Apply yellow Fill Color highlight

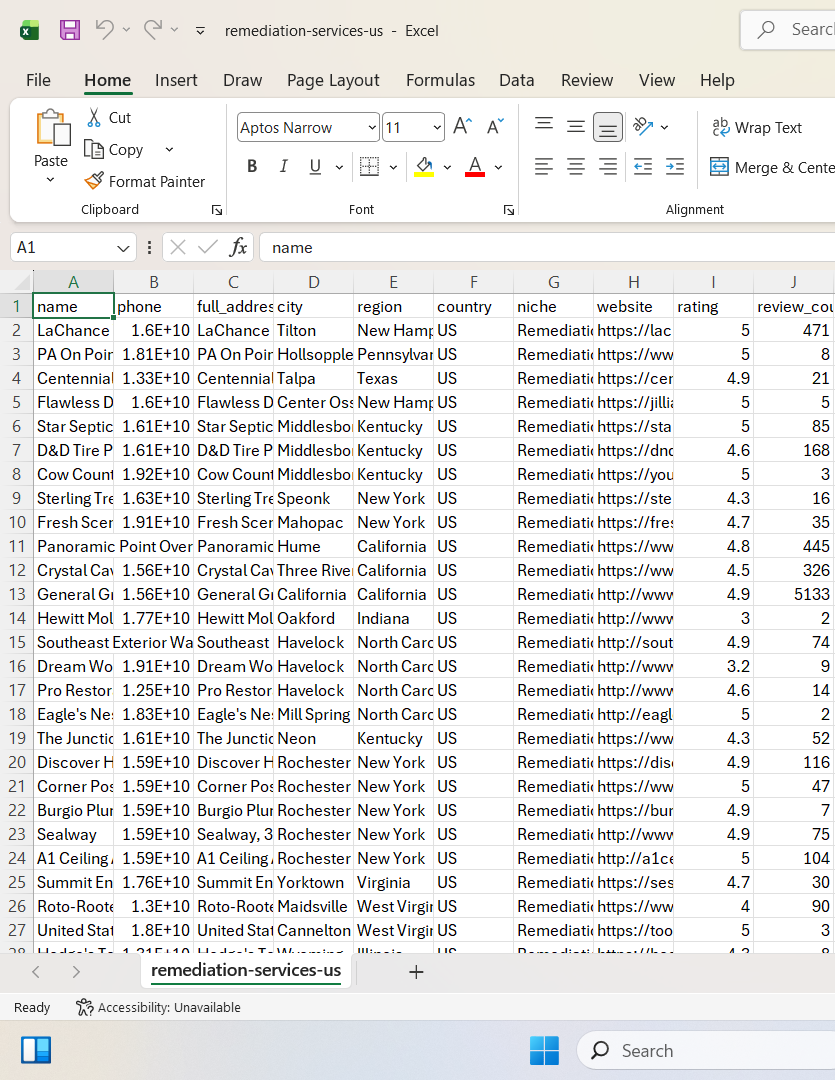[424, 166]
